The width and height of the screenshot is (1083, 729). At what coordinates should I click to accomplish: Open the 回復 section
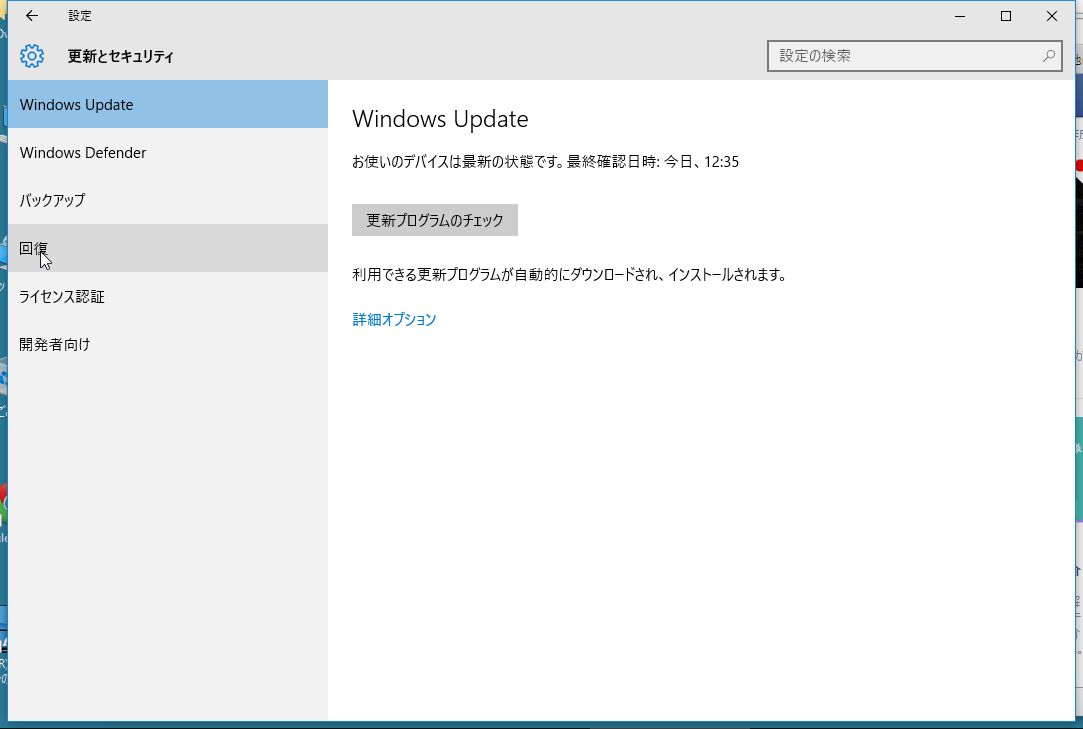(168, 248)
